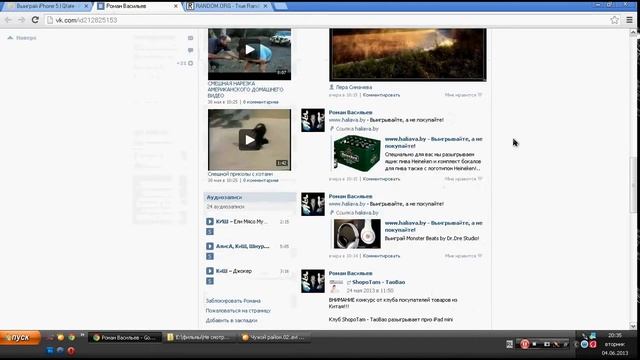Image resolution: width=640 pixels, height=360 pixels.
Task: Open the Chrome hamburger menu
Action: 629,20
